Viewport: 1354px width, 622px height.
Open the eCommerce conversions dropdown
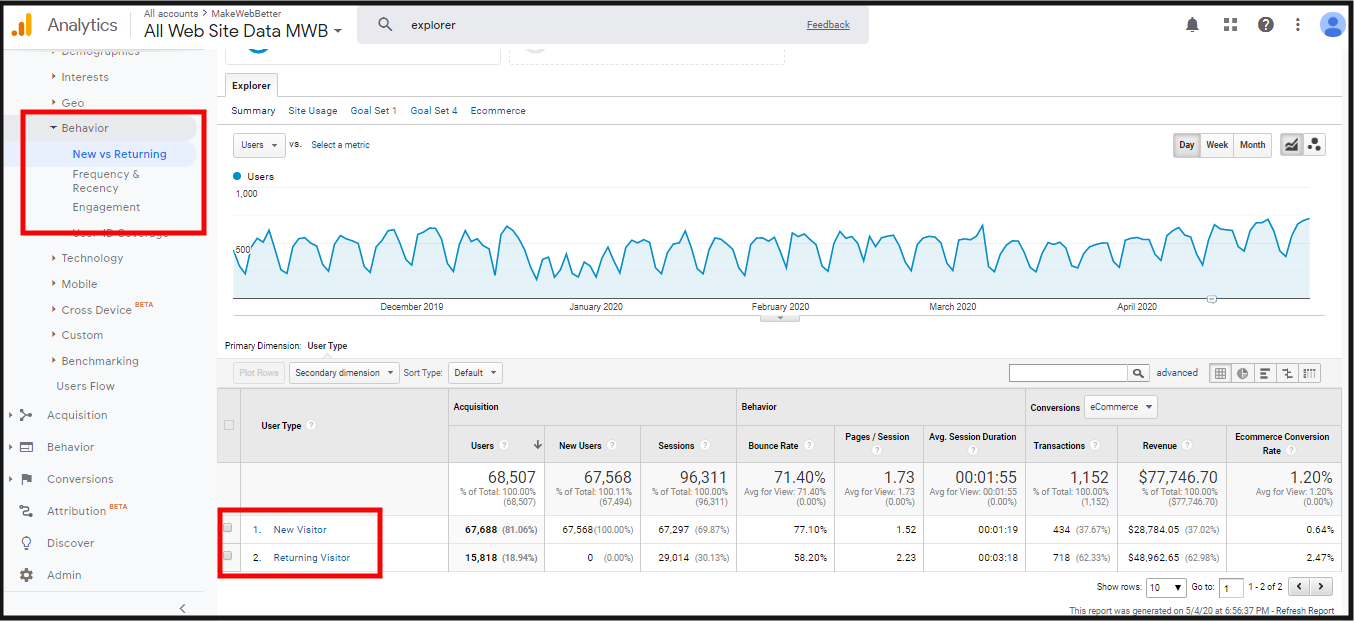coord(1120,407)
